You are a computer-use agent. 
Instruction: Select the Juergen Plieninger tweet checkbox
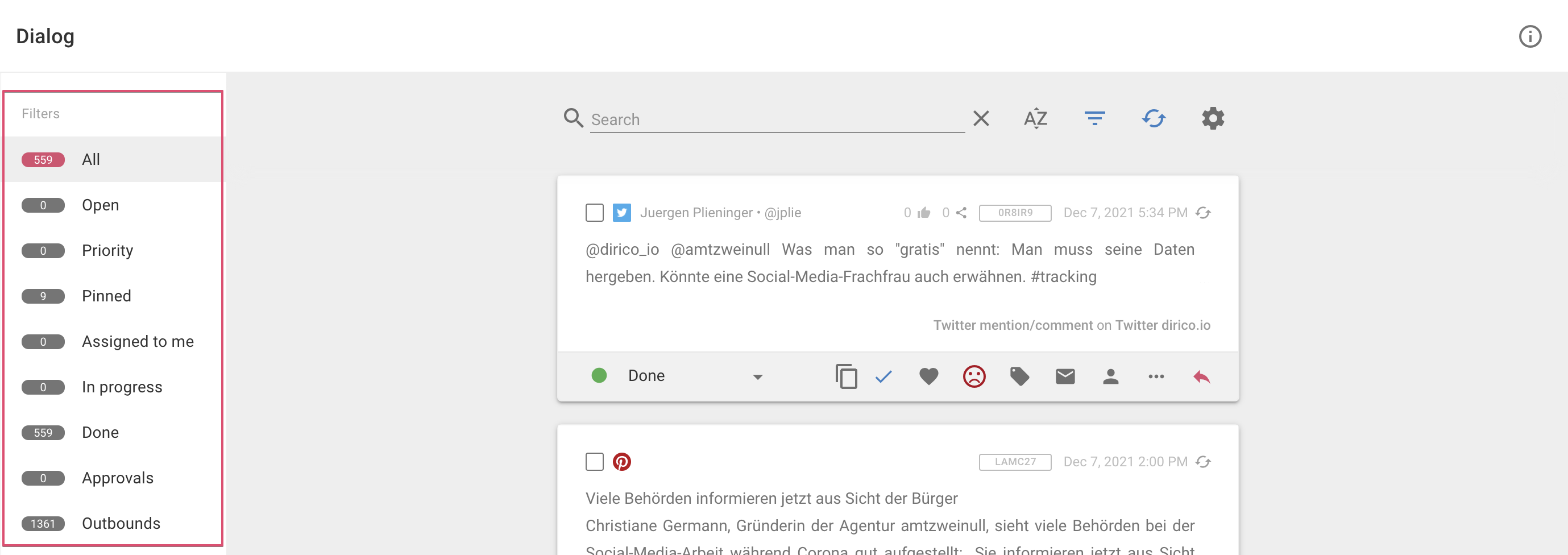click(x=594, y=213)
